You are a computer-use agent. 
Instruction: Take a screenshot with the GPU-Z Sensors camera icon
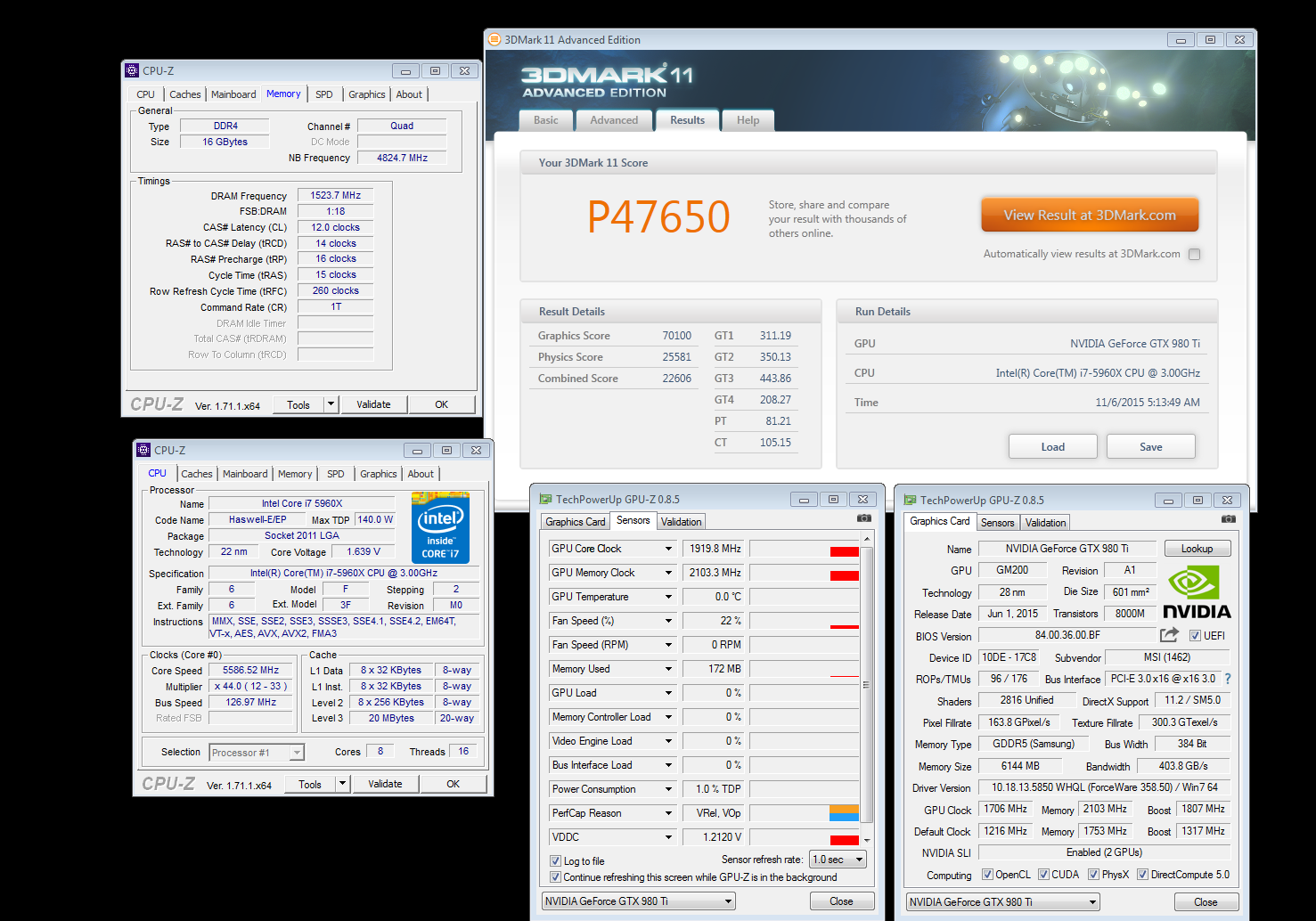tap(863, 518)
